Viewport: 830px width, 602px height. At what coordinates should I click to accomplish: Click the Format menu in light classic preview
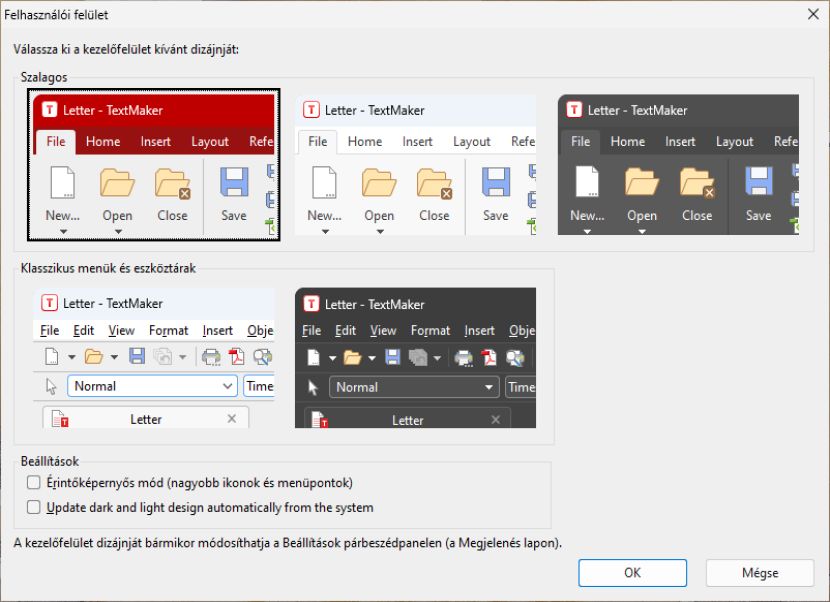(x=168, y=330)
